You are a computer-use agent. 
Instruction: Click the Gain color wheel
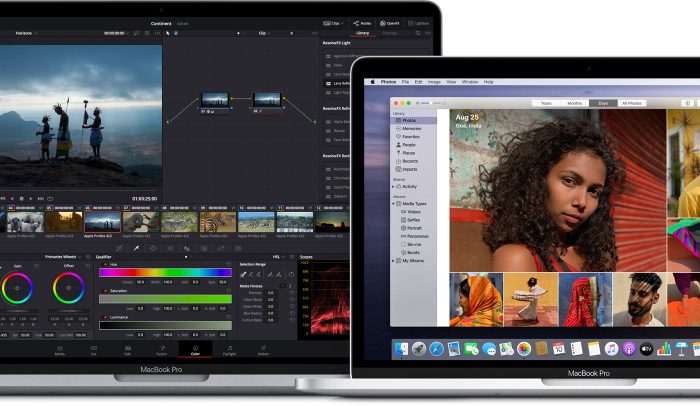pyautogui.click(x=17, y=288)
